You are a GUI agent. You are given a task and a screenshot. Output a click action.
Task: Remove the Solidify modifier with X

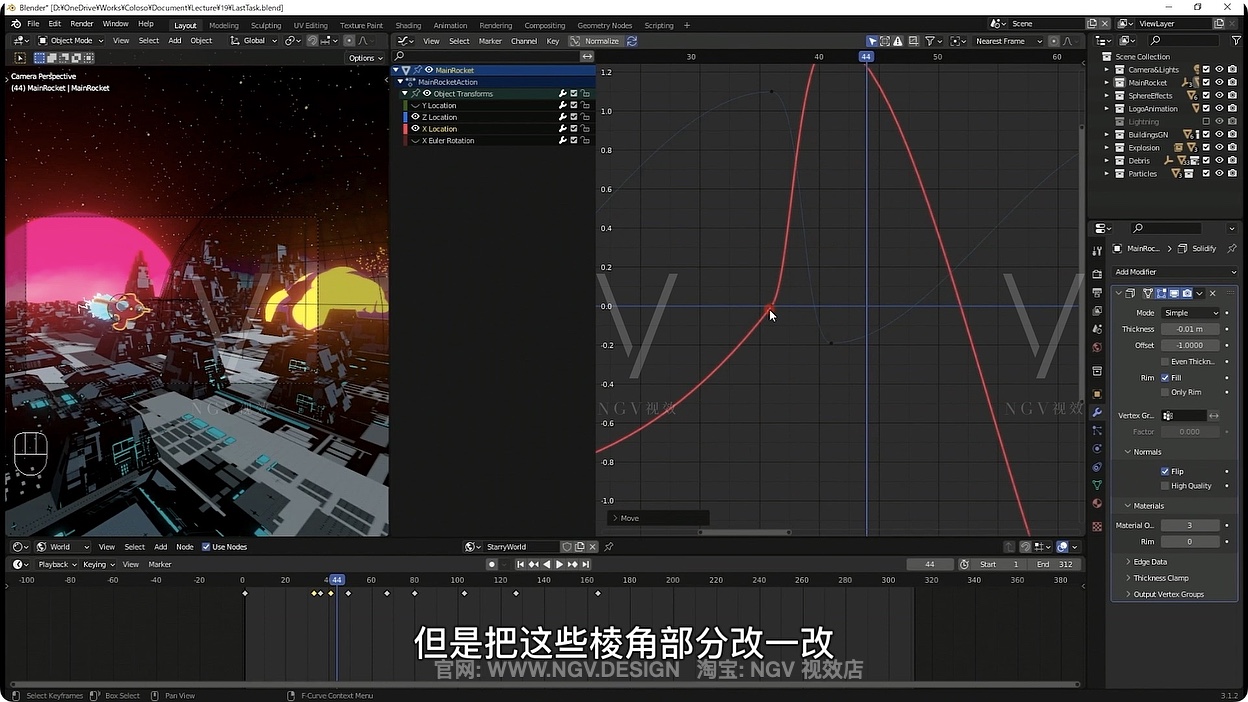(1213, 293)
